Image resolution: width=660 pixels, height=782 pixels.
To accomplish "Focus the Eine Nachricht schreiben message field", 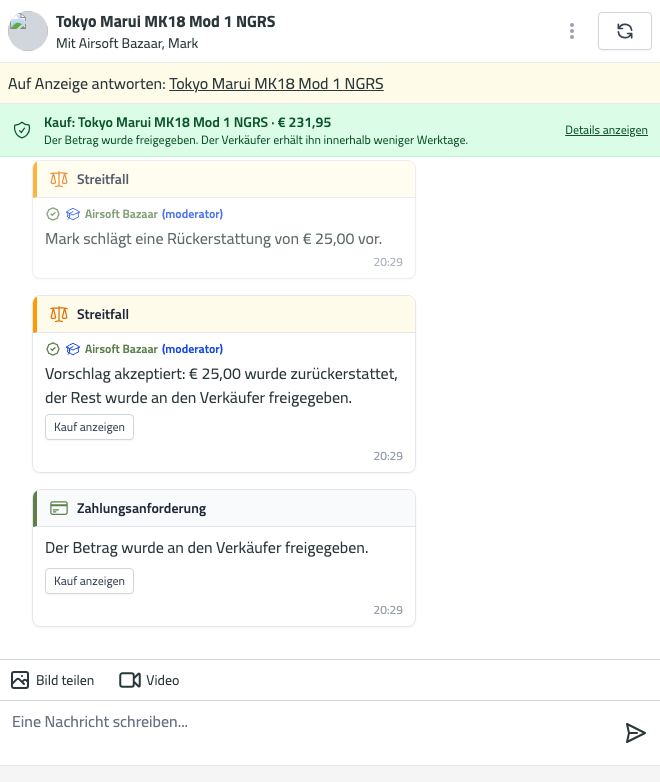I will coord(309,733).
